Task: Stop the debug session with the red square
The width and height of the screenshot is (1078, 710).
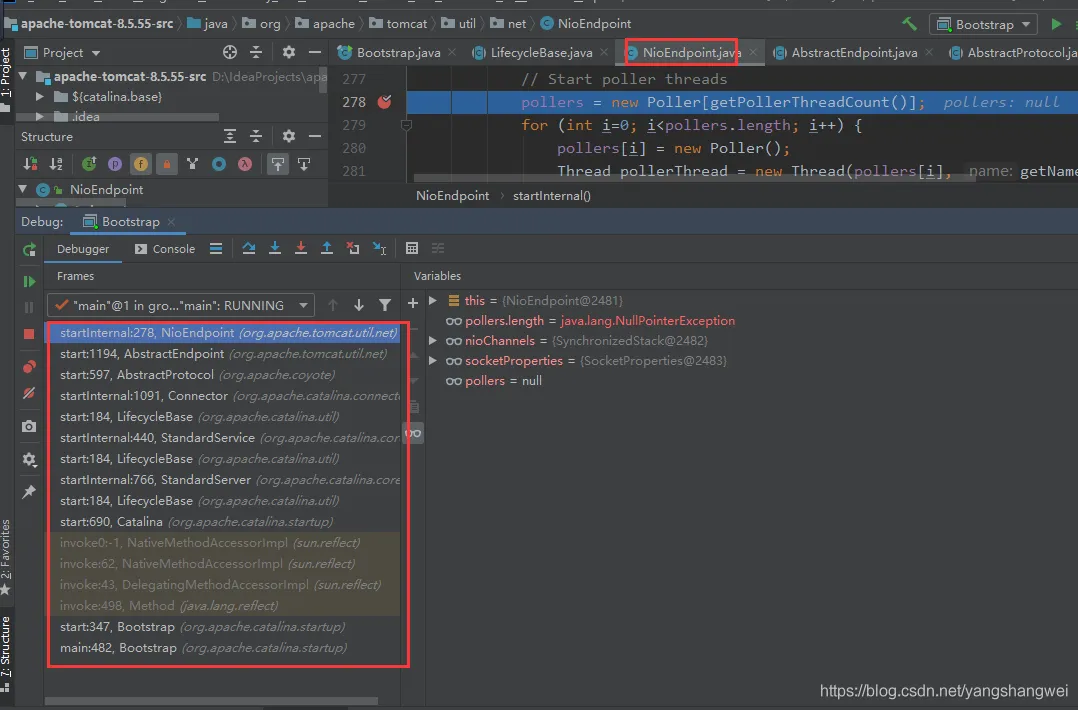Action: [29, 333]
